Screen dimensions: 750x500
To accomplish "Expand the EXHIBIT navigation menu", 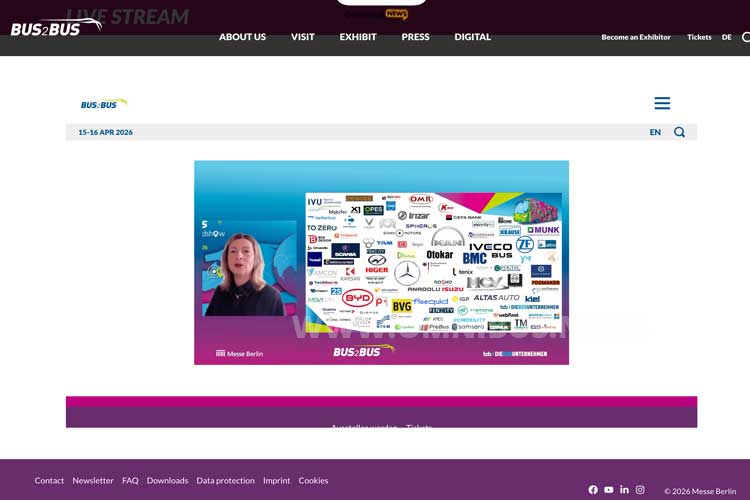I will (358, 37).
